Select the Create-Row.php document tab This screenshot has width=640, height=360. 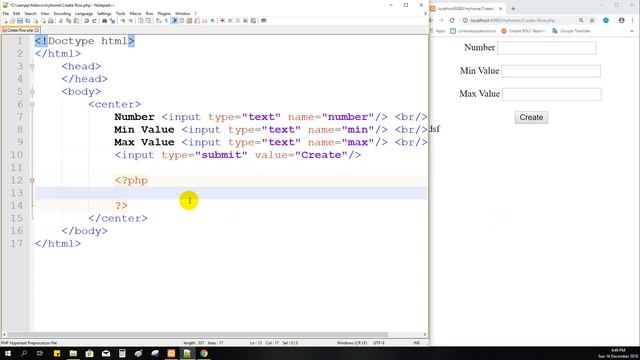point(19,30)
